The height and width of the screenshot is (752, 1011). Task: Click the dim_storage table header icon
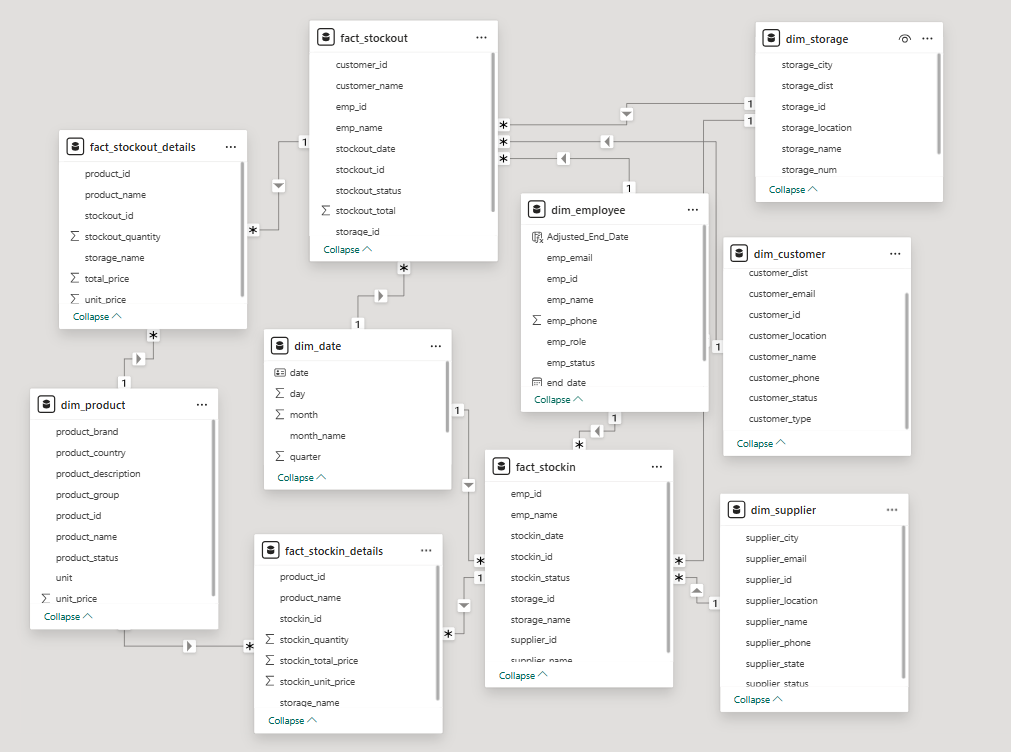tap(771, 39)
